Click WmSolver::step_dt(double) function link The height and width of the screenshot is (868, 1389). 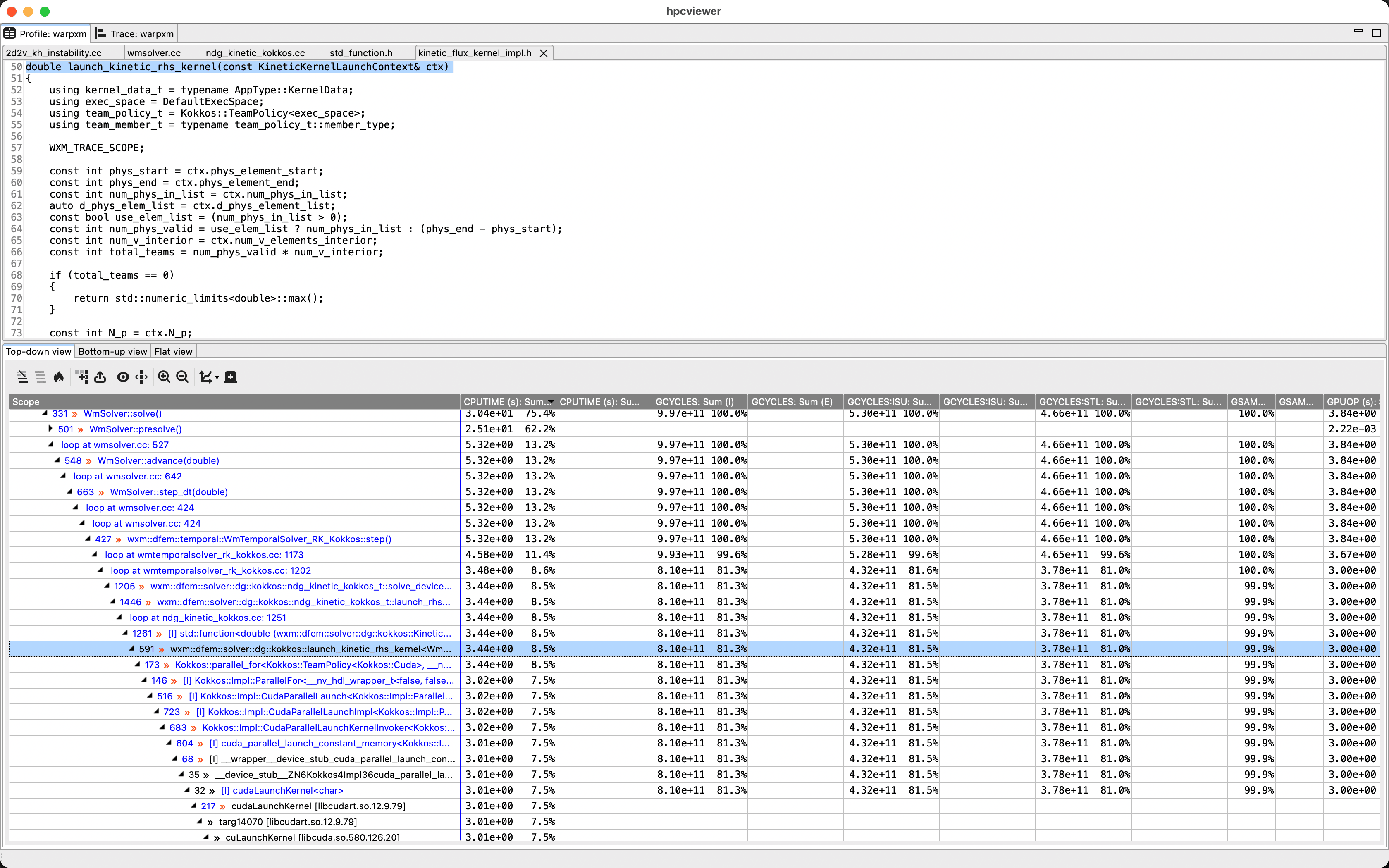point(169,492)
